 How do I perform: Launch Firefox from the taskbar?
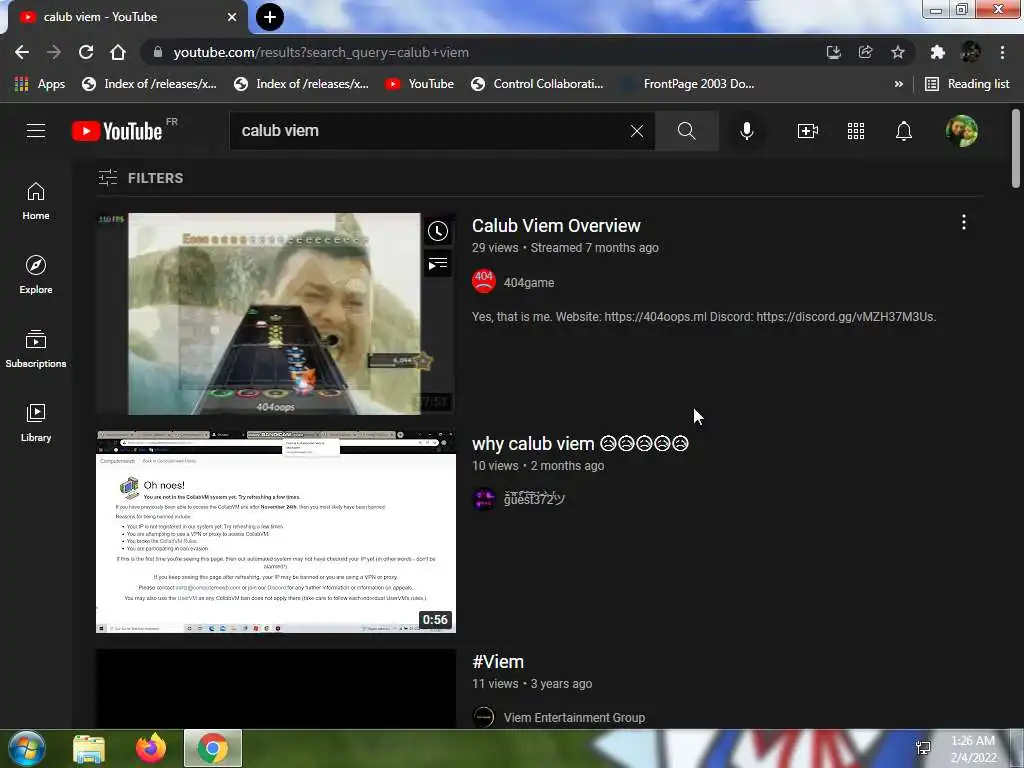pos(151,748)
